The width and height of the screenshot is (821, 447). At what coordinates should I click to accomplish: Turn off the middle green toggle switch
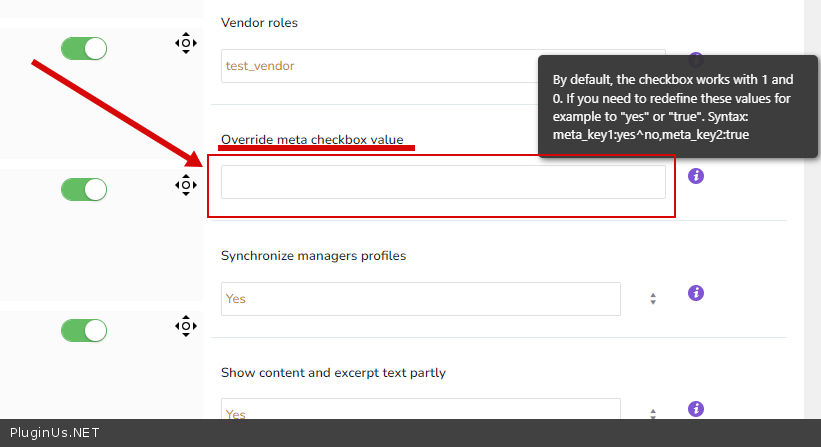(84, 189)
